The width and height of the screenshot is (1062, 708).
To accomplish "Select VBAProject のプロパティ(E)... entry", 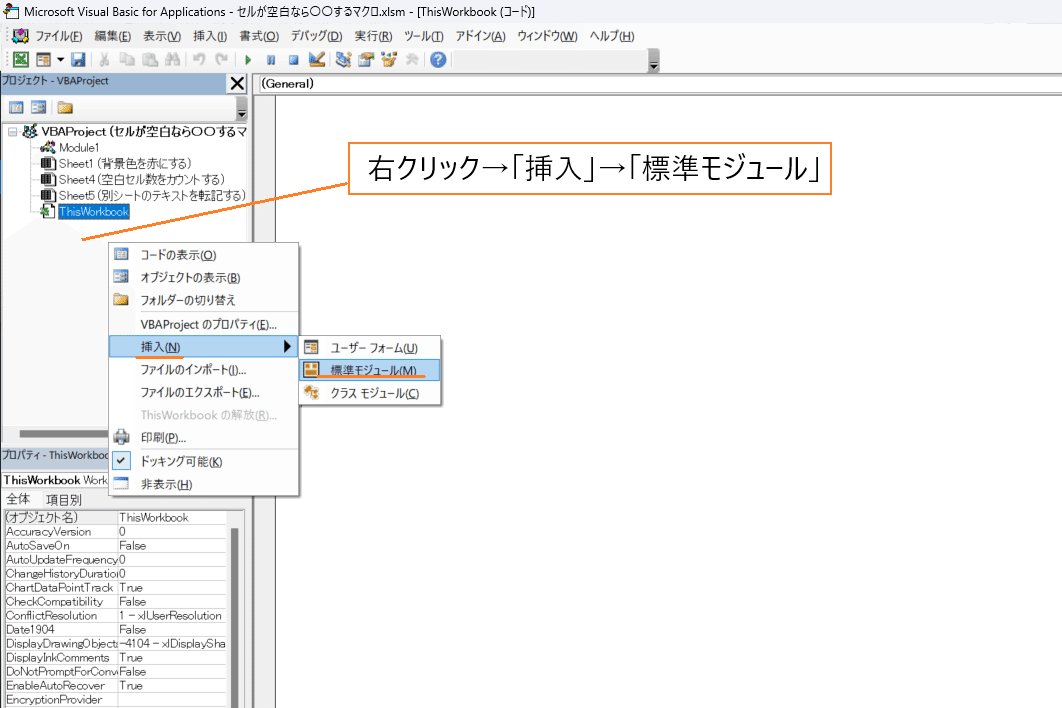I will 204,324.
